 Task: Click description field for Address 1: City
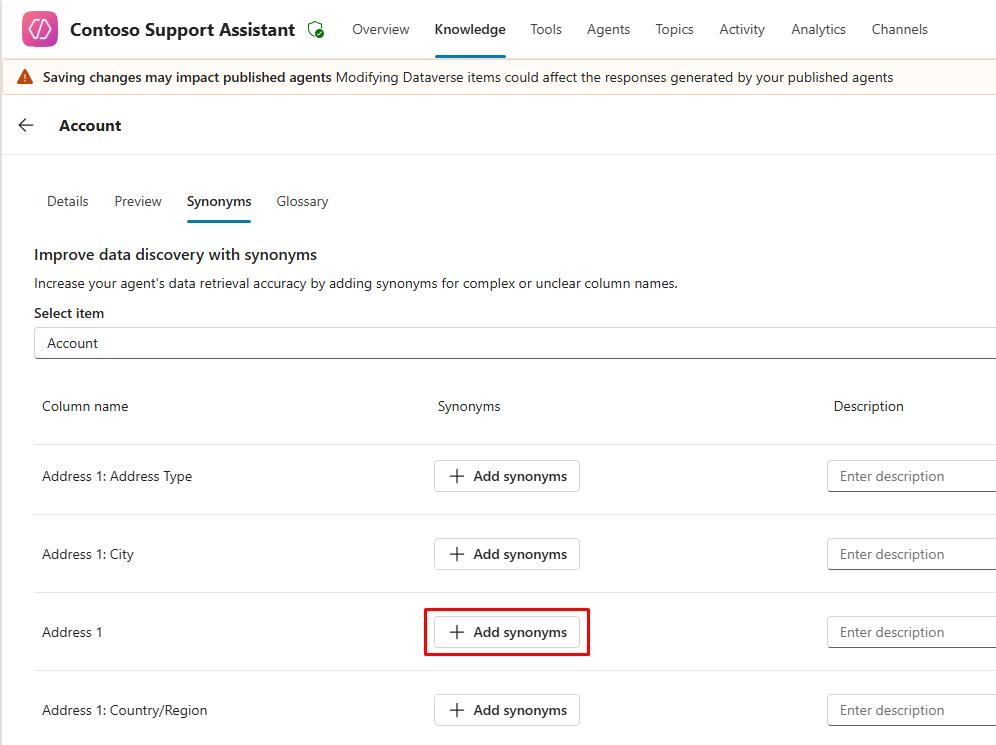coord(911,554)
